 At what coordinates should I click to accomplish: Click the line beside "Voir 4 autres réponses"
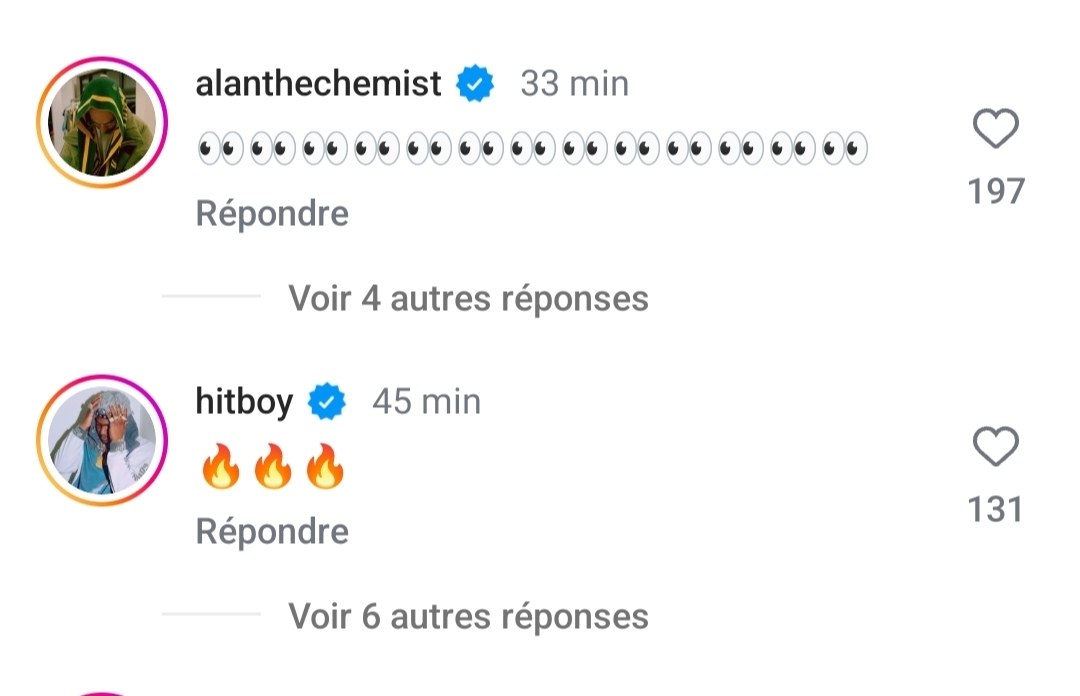pyautogui.click(x=210, y=297)
